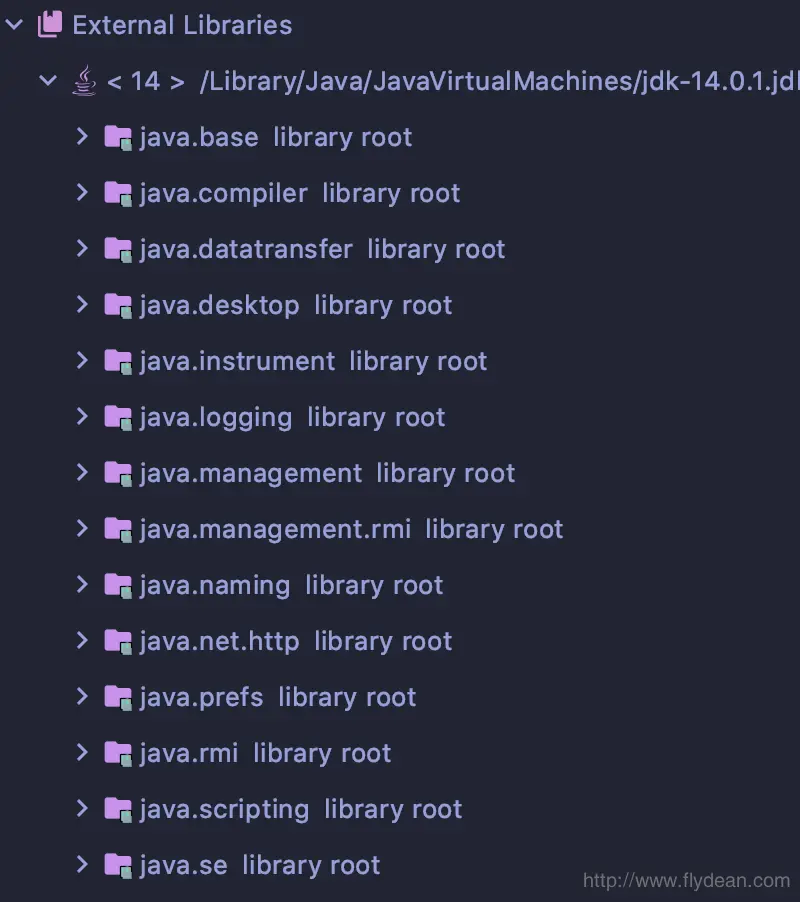Viewport: 800px width, 902px height.
Task: Expand java.logging library root
Action: point(82,416)
